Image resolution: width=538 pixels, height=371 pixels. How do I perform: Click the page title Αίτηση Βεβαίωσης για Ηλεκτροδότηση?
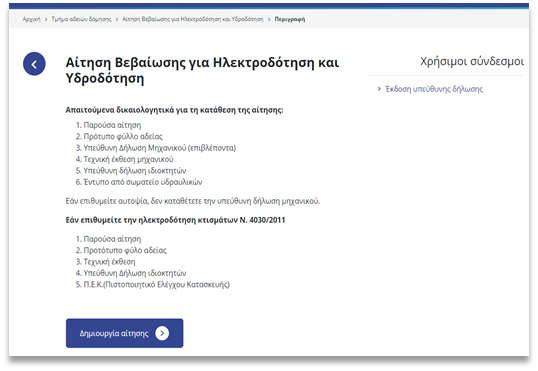point(202,70)
